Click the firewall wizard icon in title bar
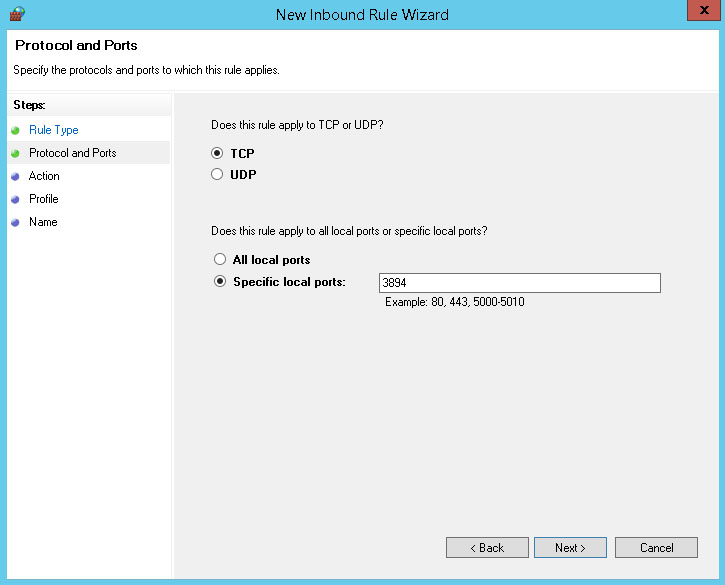 click(17, 14)
